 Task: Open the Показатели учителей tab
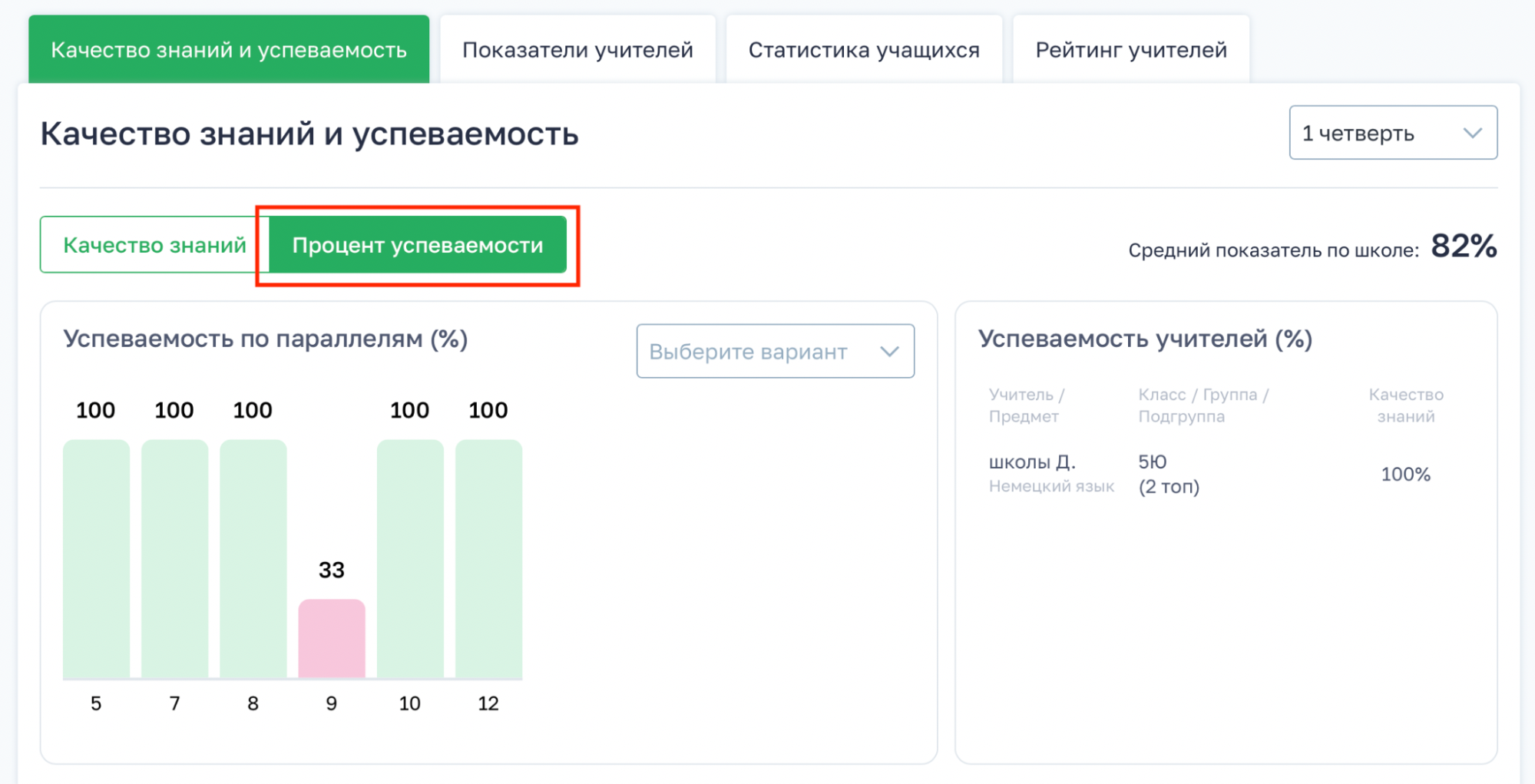click(x=577, y=50)
